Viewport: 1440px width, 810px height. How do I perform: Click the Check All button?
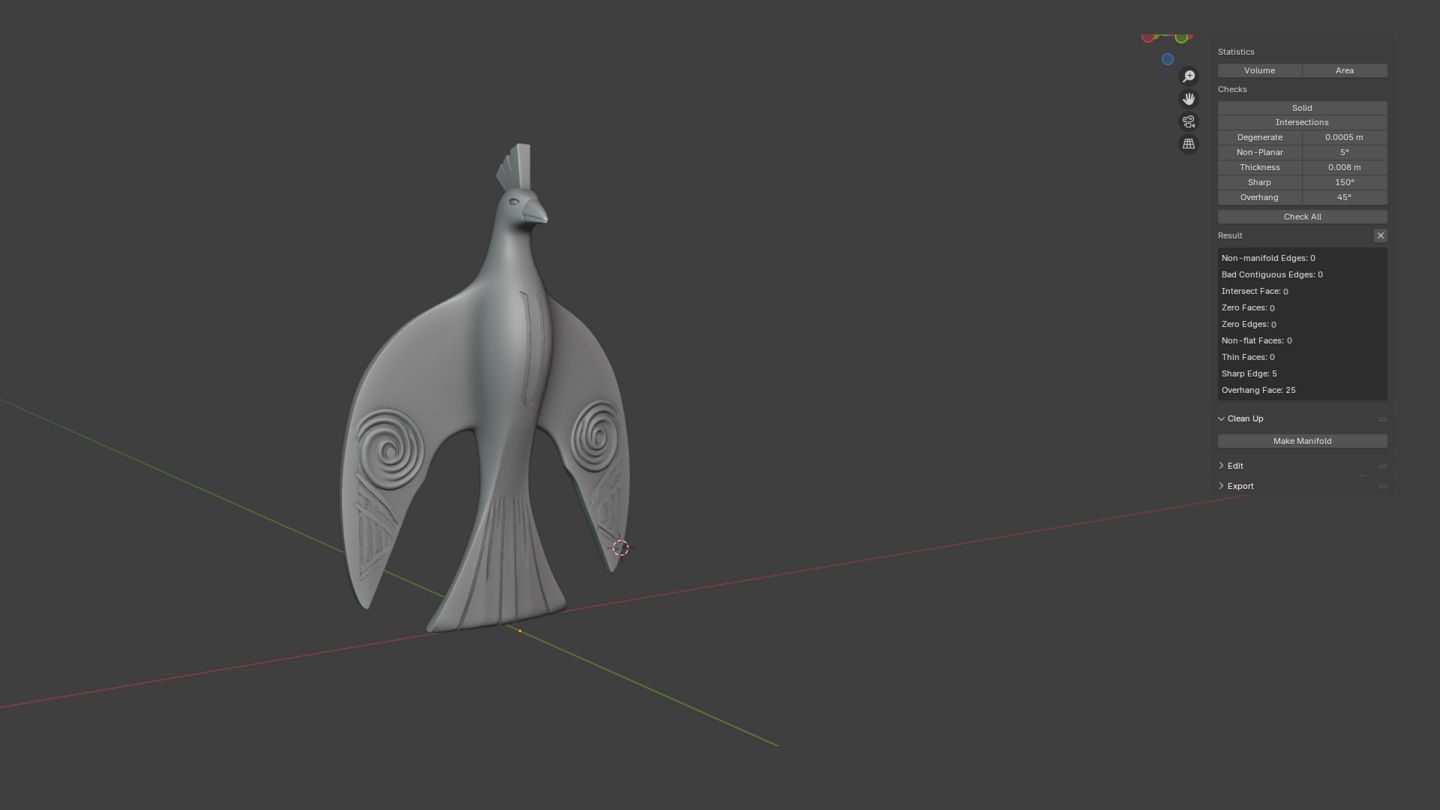point(1302,216)
